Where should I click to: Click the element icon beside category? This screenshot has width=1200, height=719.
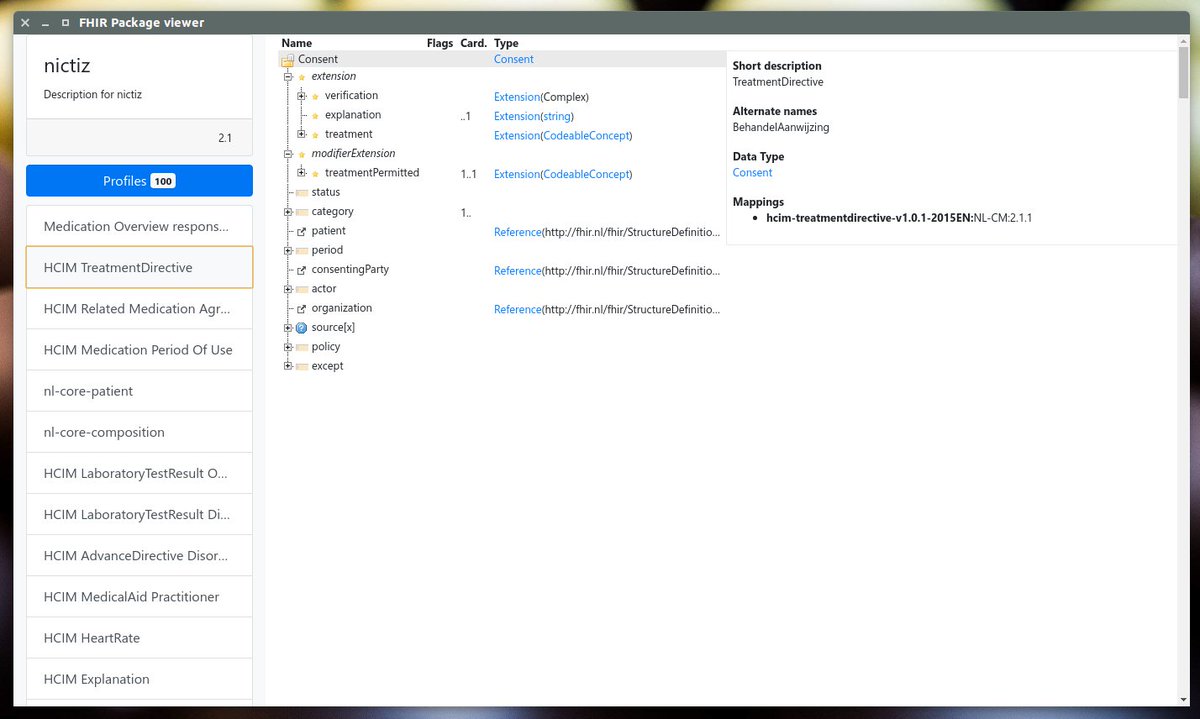point(302,212)
